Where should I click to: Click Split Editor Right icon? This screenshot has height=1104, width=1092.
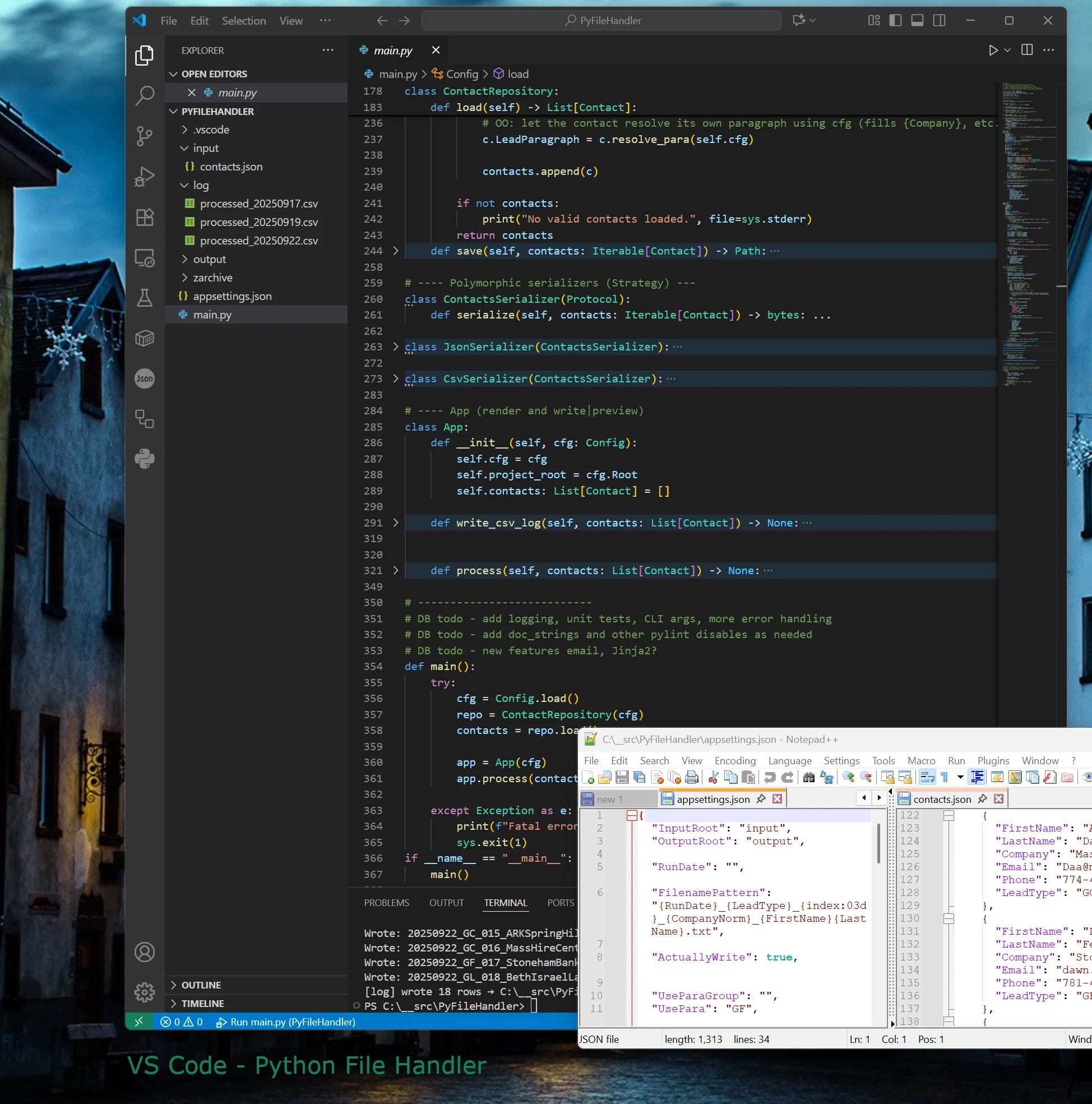coord(1027,50)
